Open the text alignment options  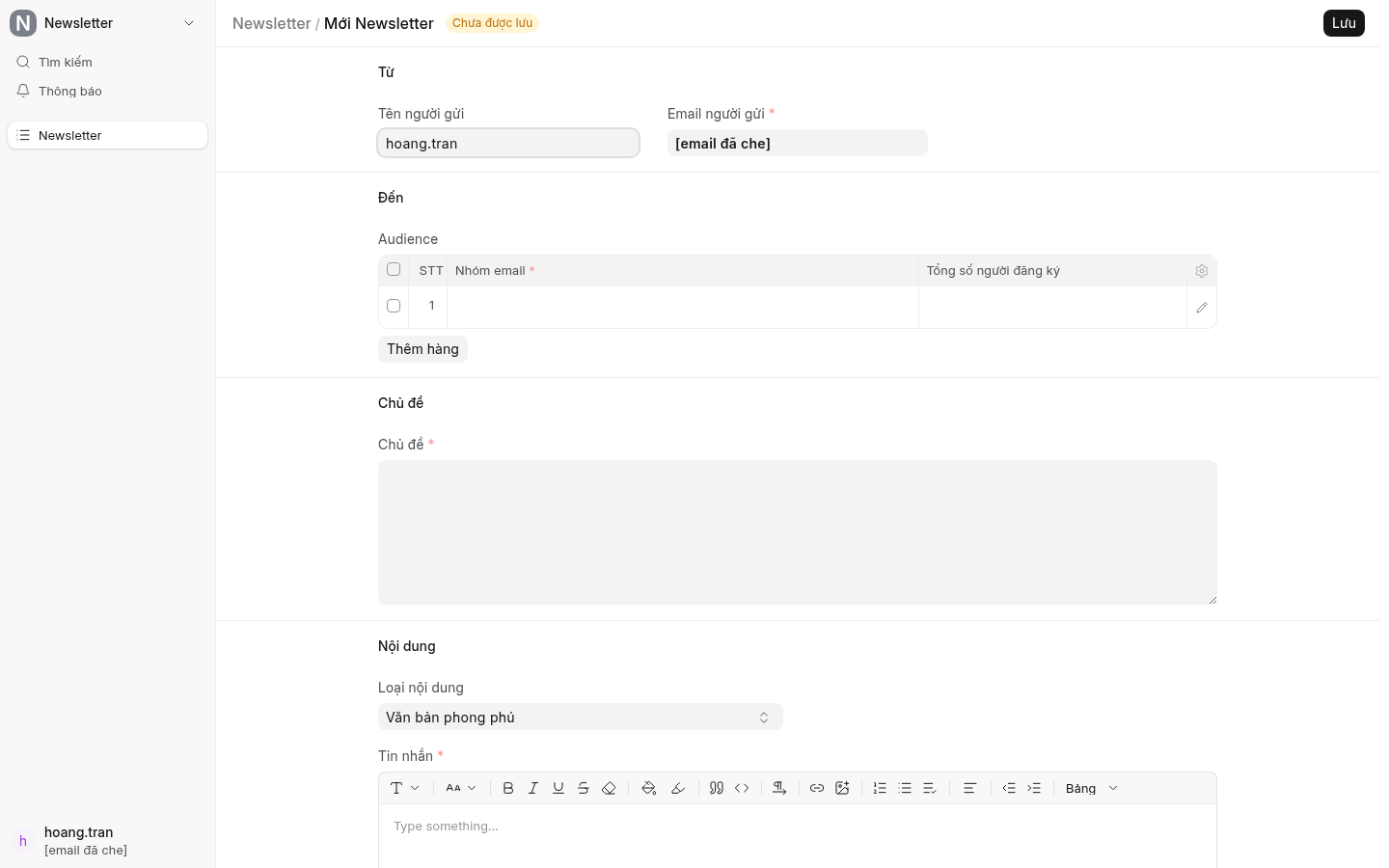(x=970, y=788)
